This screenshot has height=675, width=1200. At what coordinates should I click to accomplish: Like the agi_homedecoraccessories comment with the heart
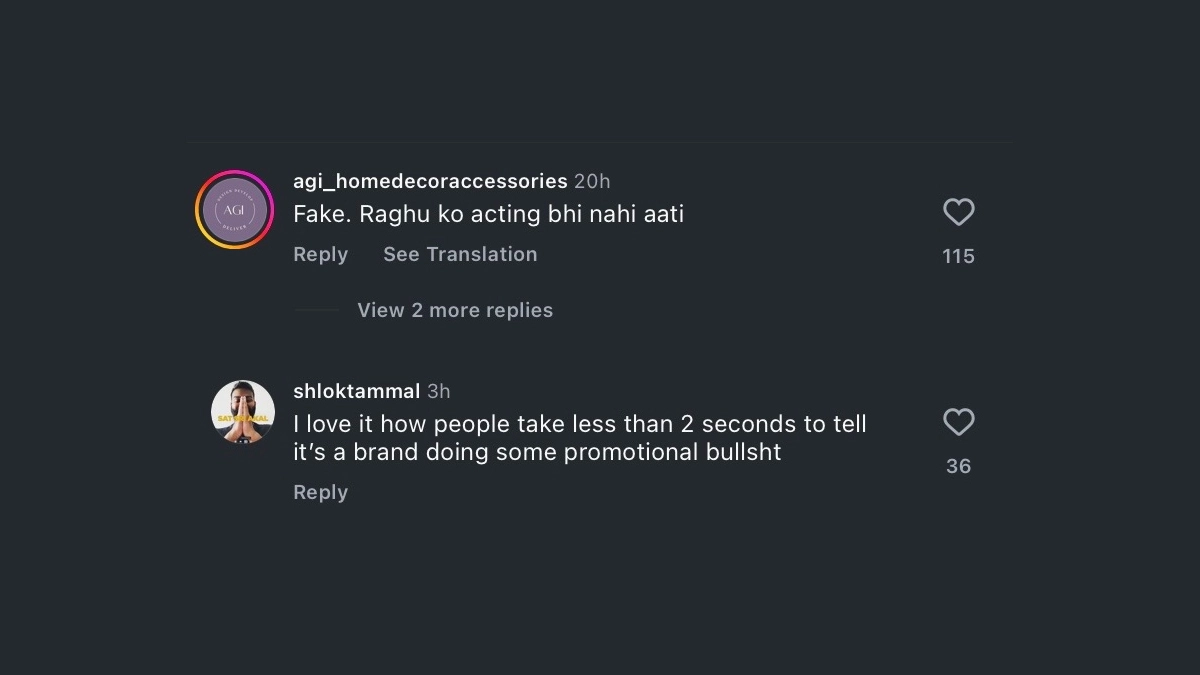(958, 212)
